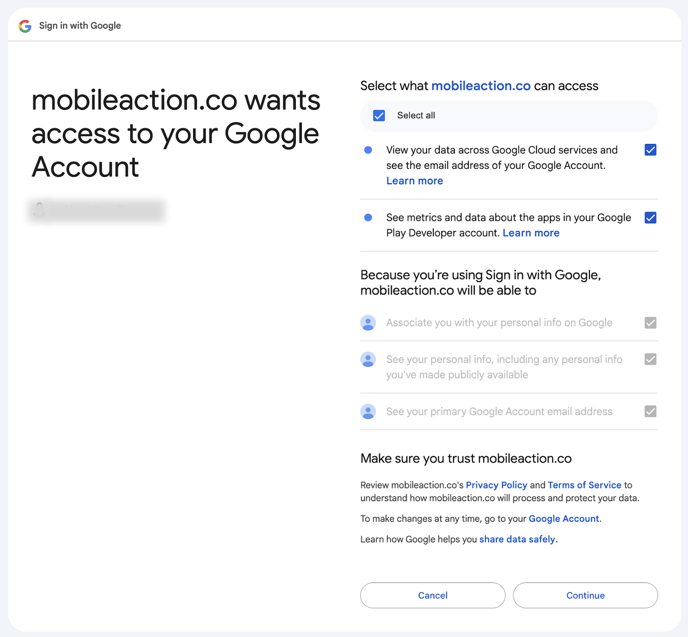Toggle the Select all checkbox
688x637 pixels.
379,115
